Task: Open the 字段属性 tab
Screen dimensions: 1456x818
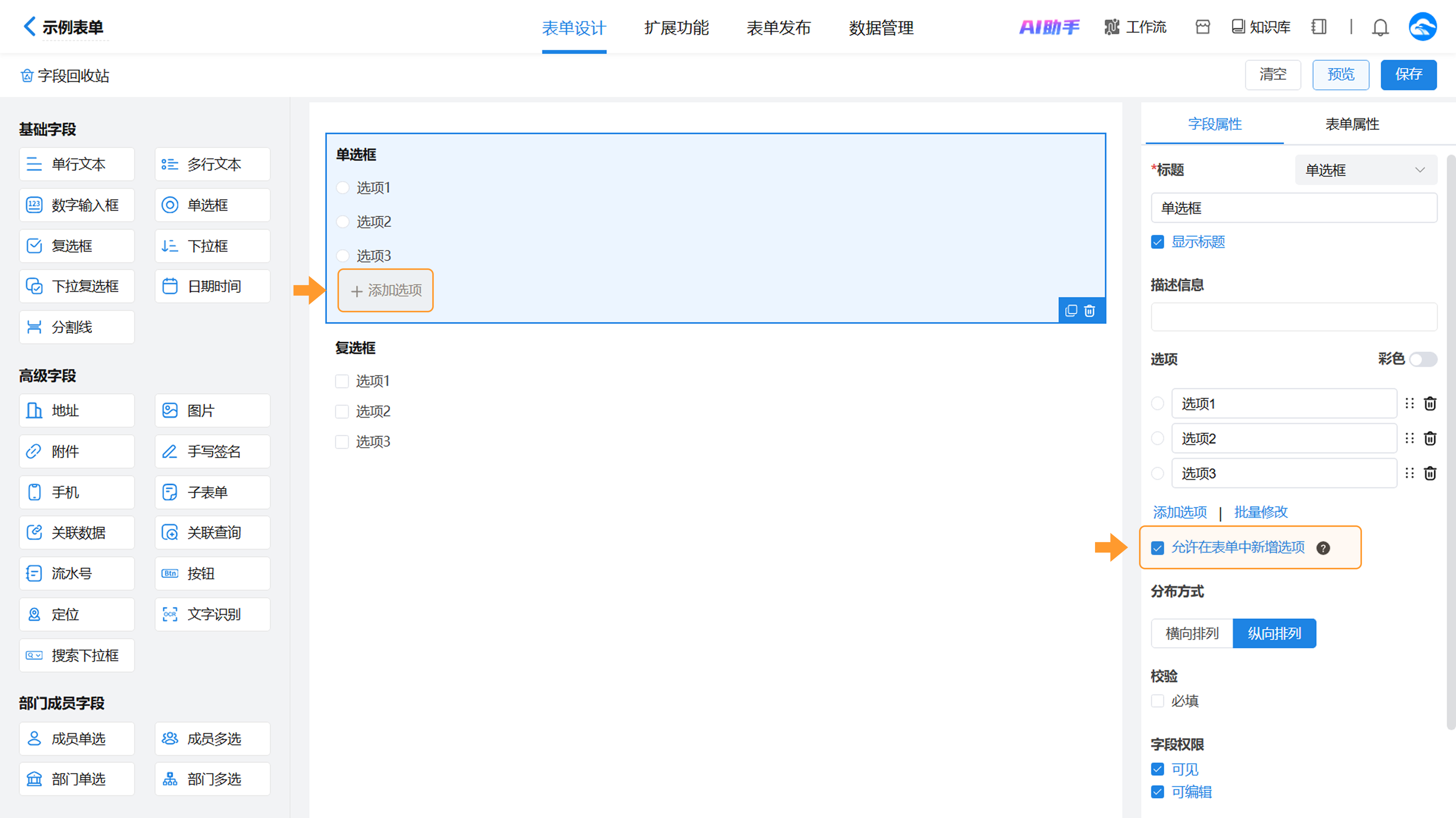Action: 1214,124
